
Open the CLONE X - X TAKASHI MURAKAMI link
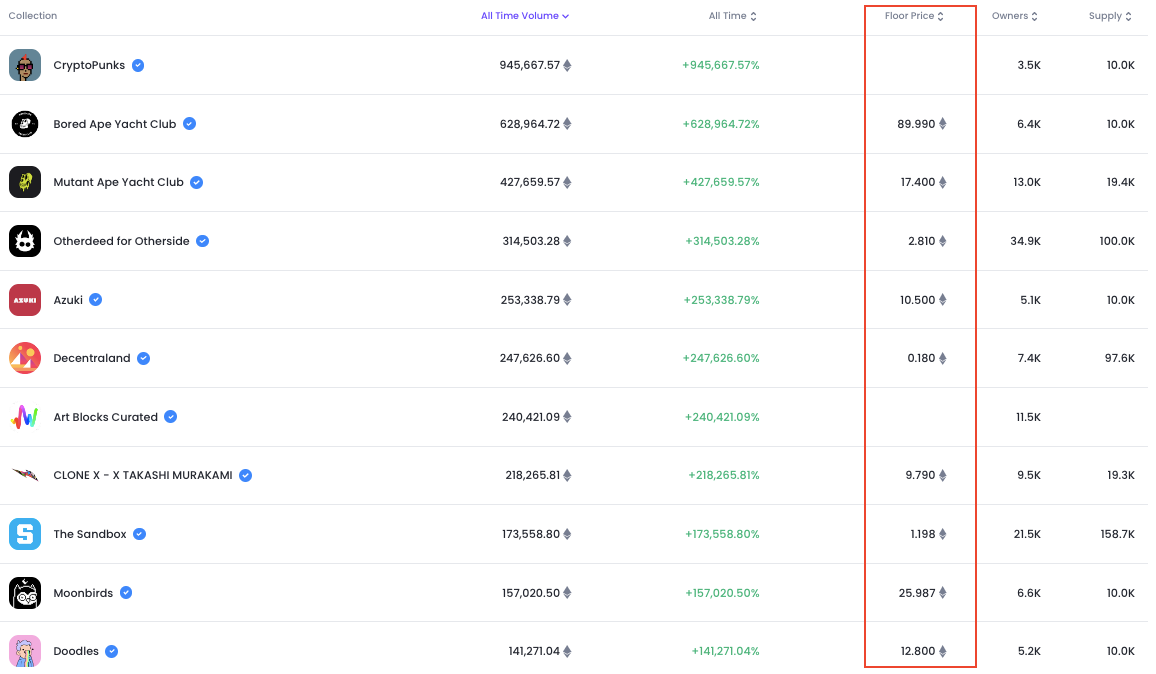(x=143, y=476)
